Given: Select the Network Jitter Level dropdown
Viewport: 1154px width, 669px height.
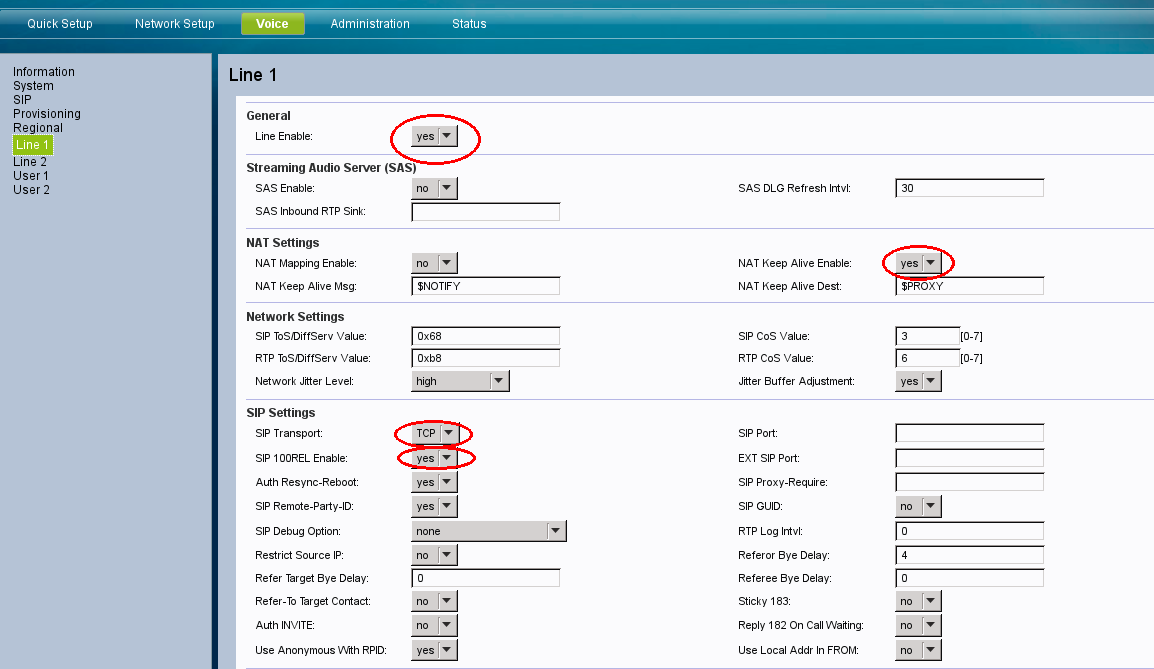Looking at the screenshot, I should [x=460, y=381].
